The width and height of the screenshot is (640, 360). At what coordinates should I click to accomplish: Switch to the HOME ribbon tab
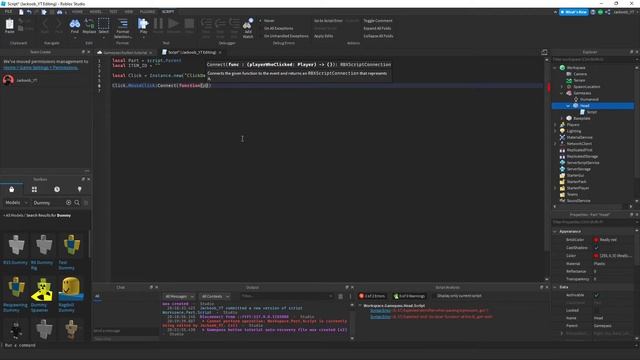point(77,12)
